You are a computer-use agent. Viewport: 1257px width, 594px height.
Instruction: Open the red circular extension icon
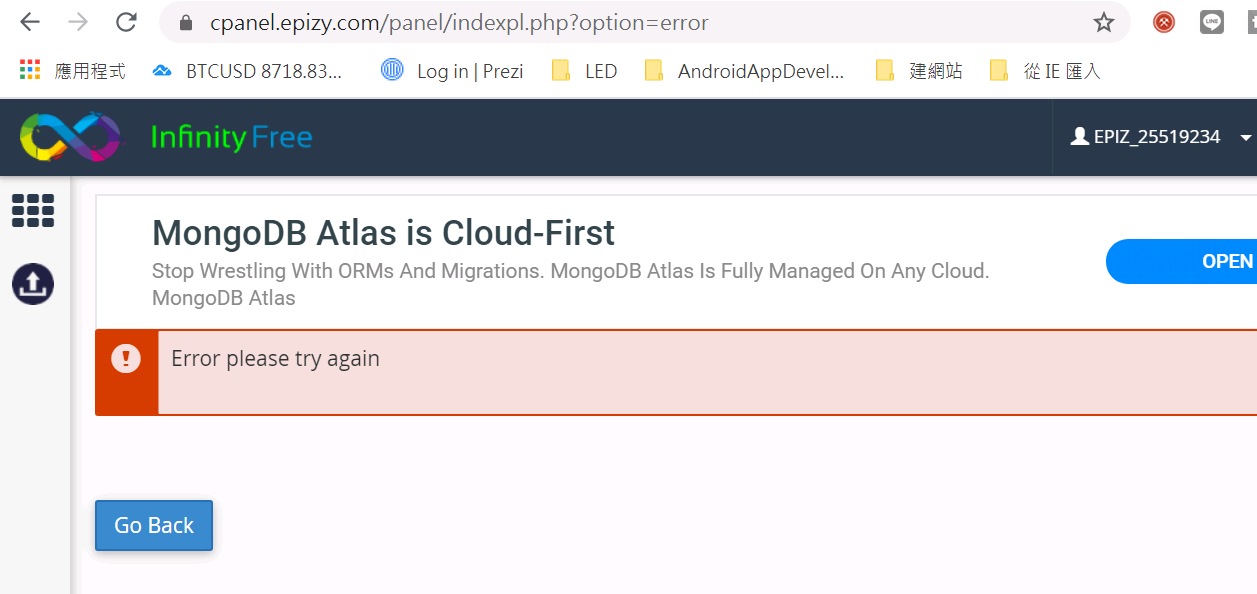click(1164, 22)
